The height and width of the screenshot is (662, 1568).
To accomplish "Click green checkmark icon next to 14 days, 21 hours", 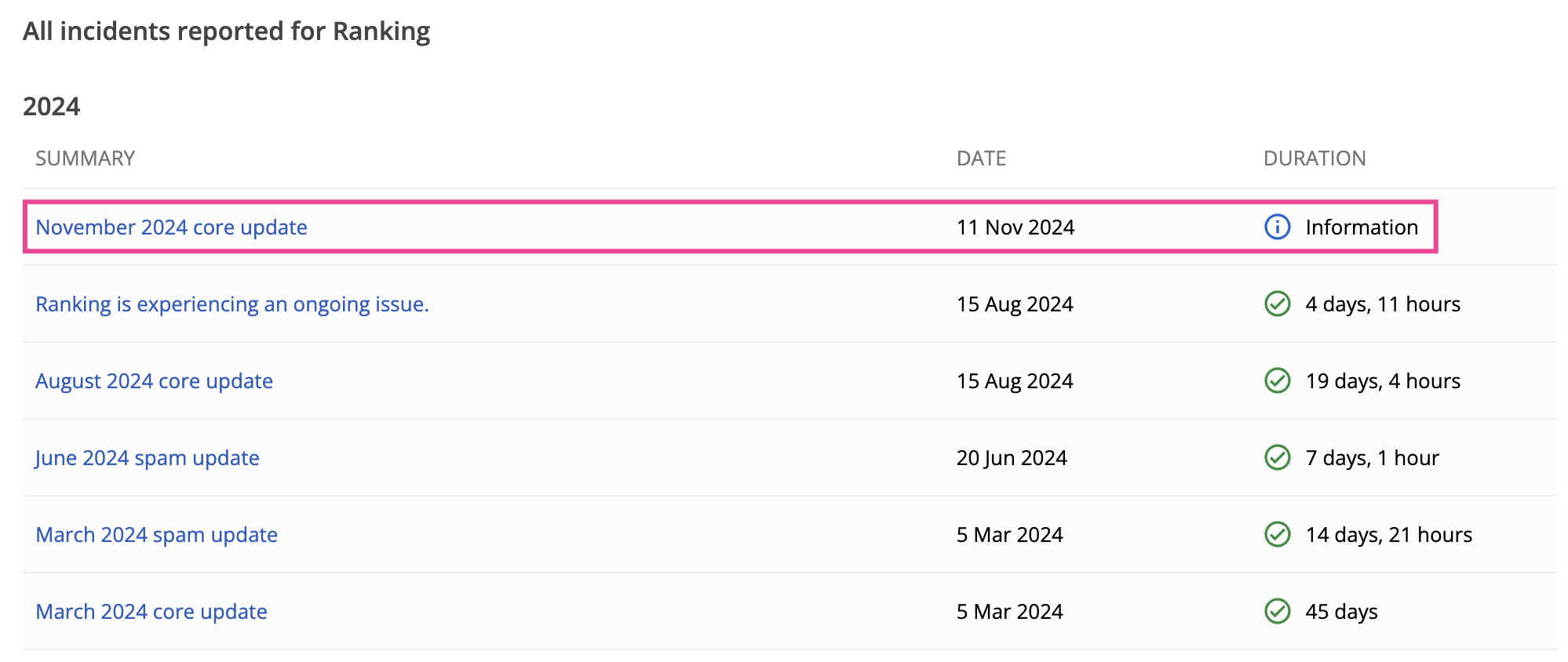I will (x=1277, y=534).
